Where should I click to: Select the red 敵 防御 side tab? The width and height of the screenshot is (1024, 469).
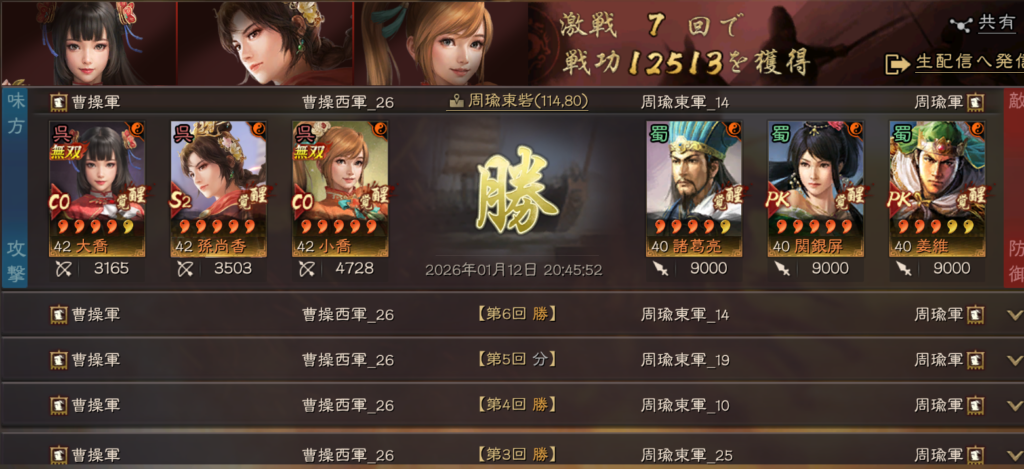[1014, 189]
